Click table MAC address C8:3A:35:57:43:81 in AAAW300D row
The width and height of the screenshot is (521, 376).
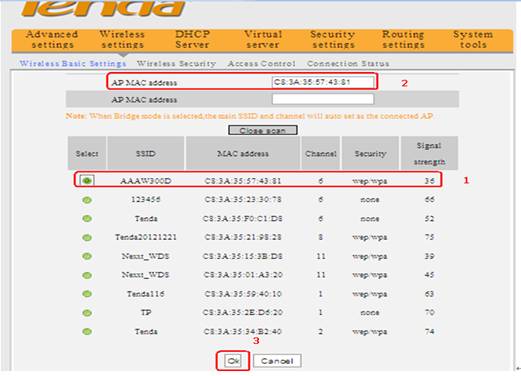click(x=243, y=181)
